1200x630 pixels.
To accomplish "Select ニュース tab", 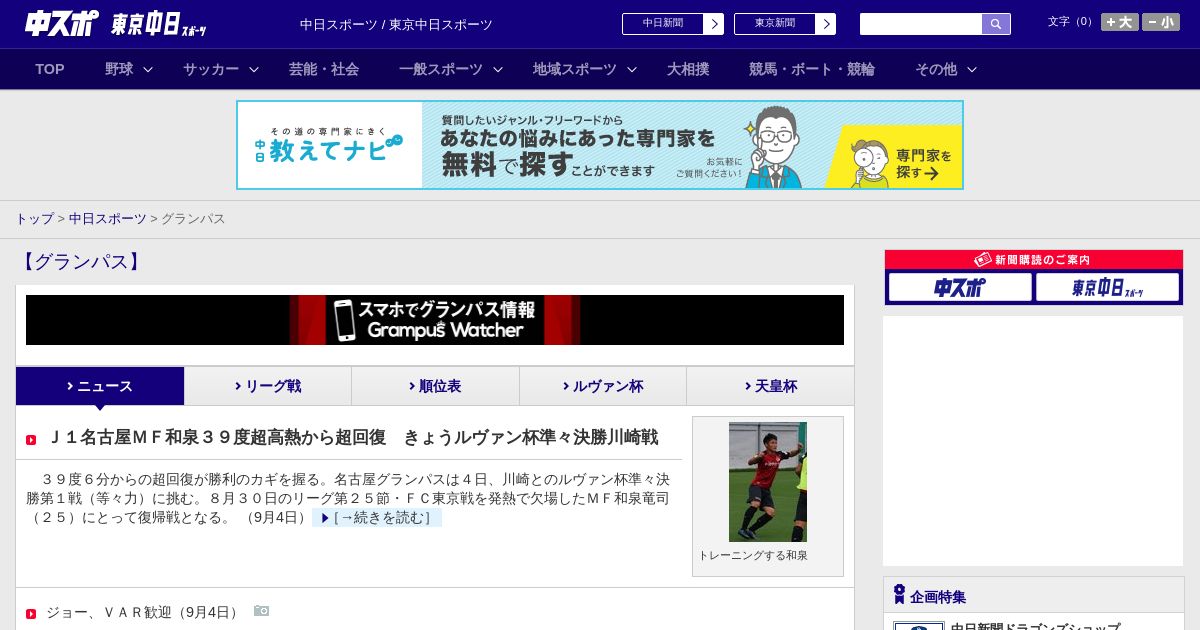I will pos(100,386).
